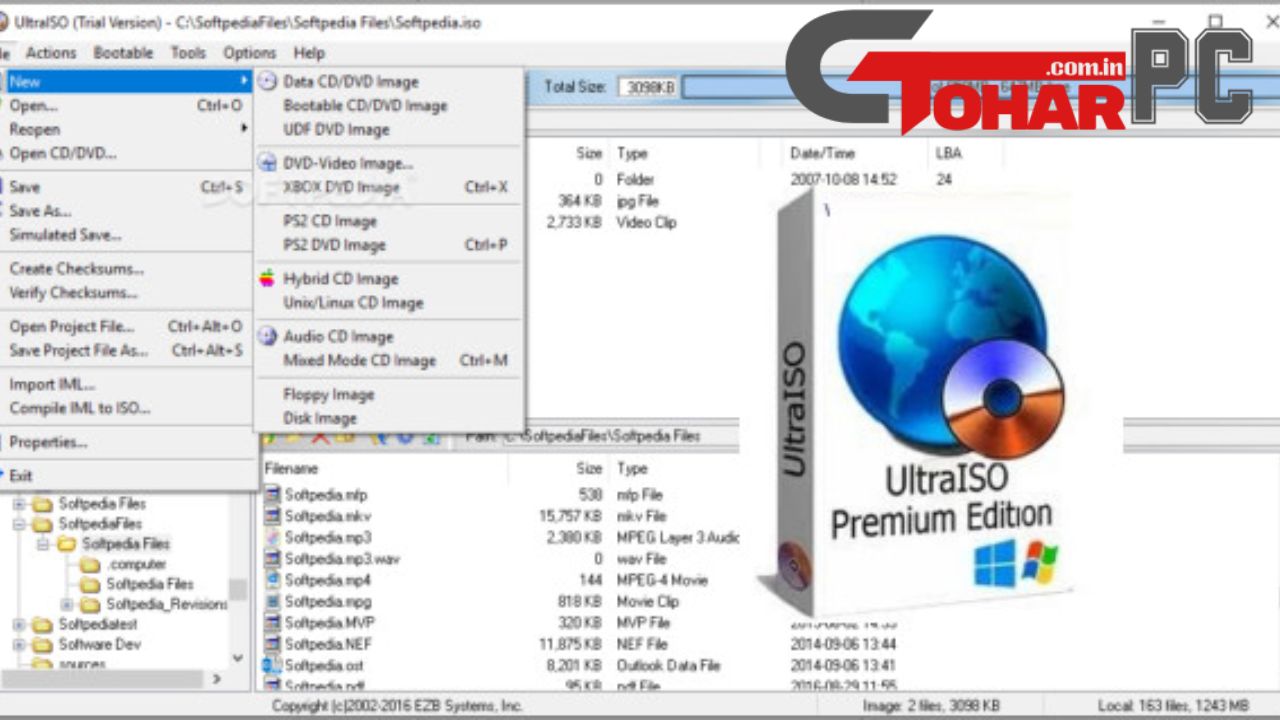Collapse the SoftpediaFiles tree node

(x=19, y=524)
